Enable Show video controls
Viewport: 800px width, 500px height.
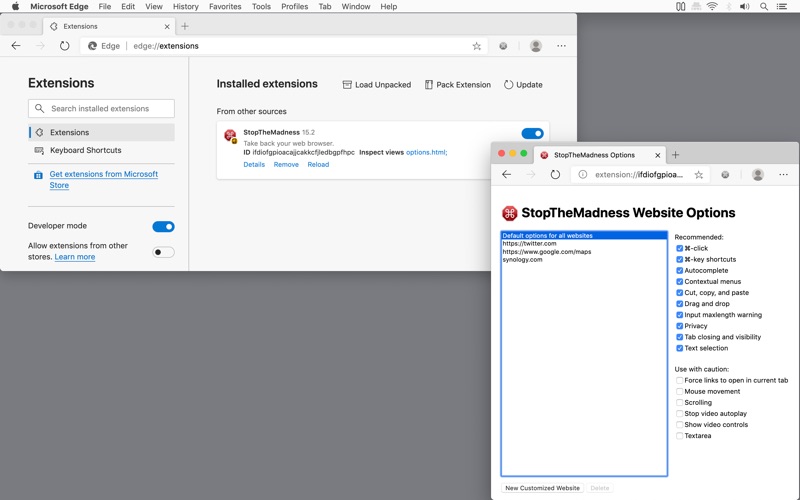click(x=680, y=424)
